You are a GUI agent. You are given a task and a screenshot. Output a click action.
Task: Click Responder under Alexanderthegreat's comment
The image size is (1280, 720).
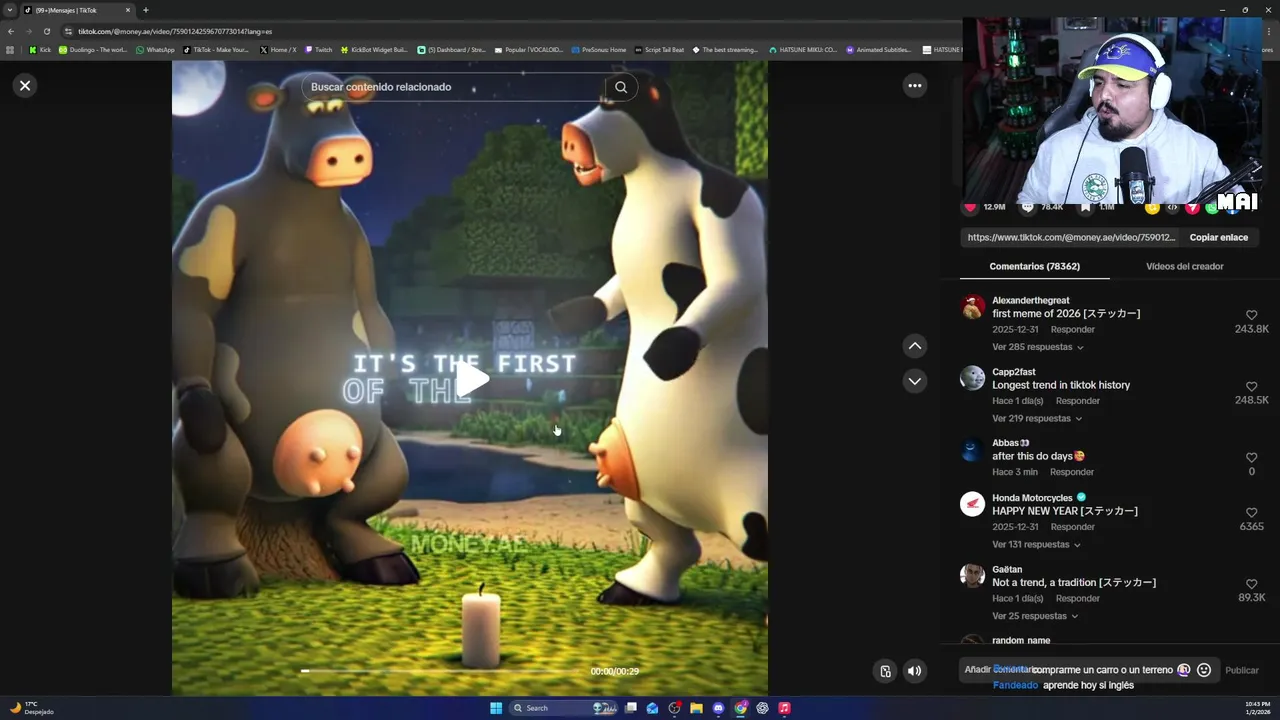click(1072, 330)
